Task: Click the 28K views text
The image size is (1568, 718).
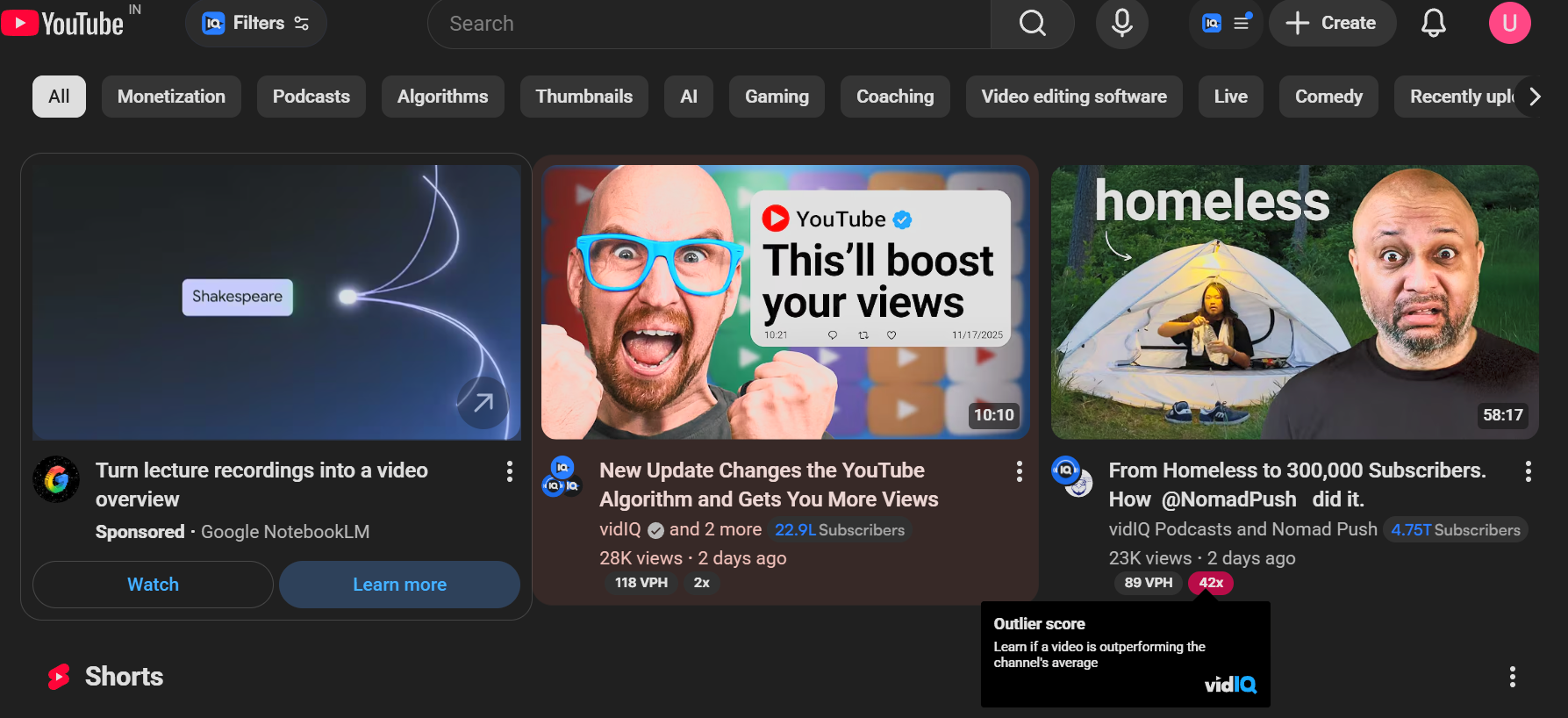Action: 641,558
